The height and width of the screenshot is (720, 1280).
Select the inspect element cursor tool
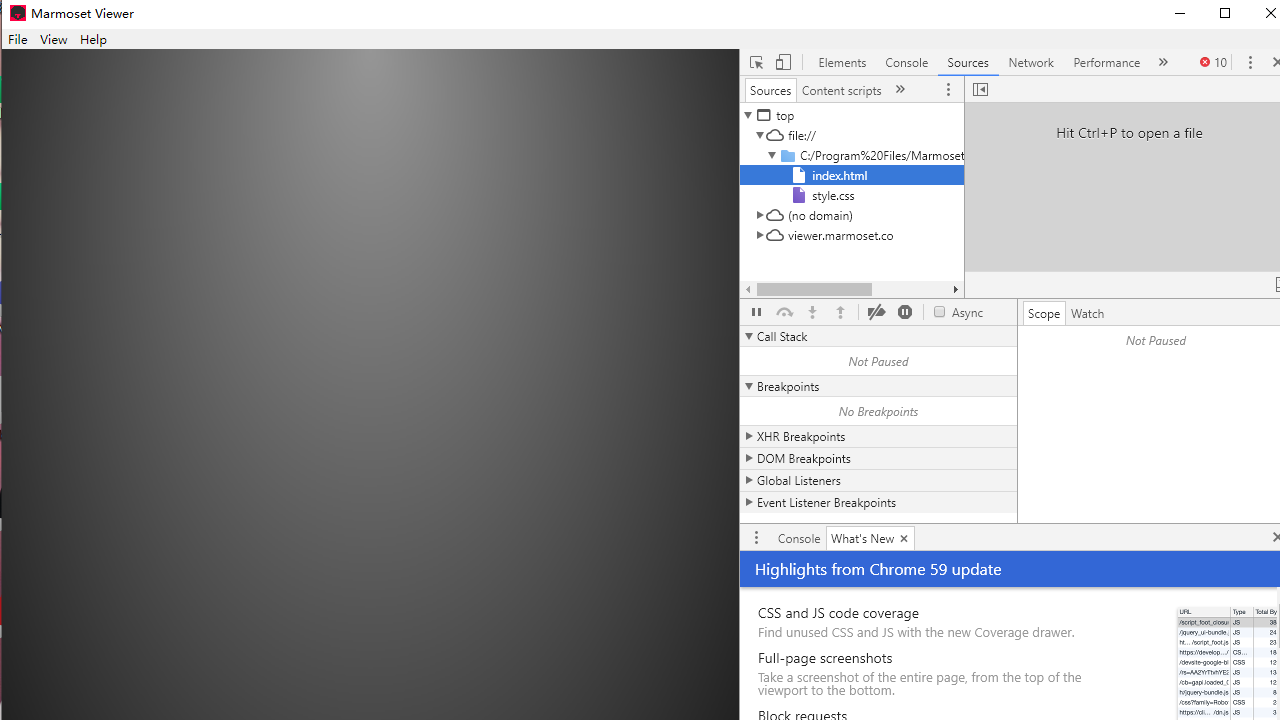pos(756,62)
